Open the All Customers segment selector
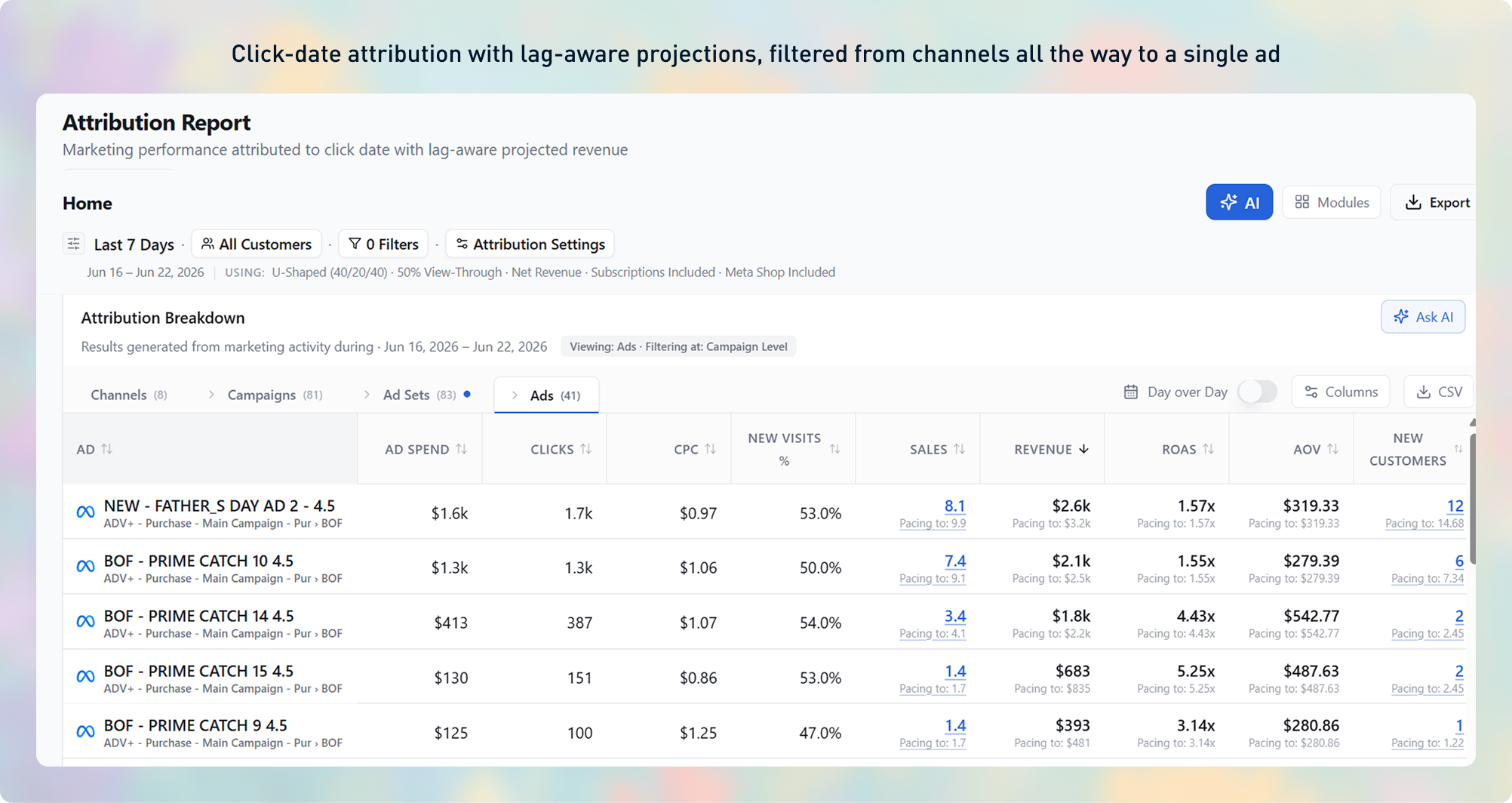Image resolution: width=1512 pixels, height=803 pixels. click(x=257, y=245)
